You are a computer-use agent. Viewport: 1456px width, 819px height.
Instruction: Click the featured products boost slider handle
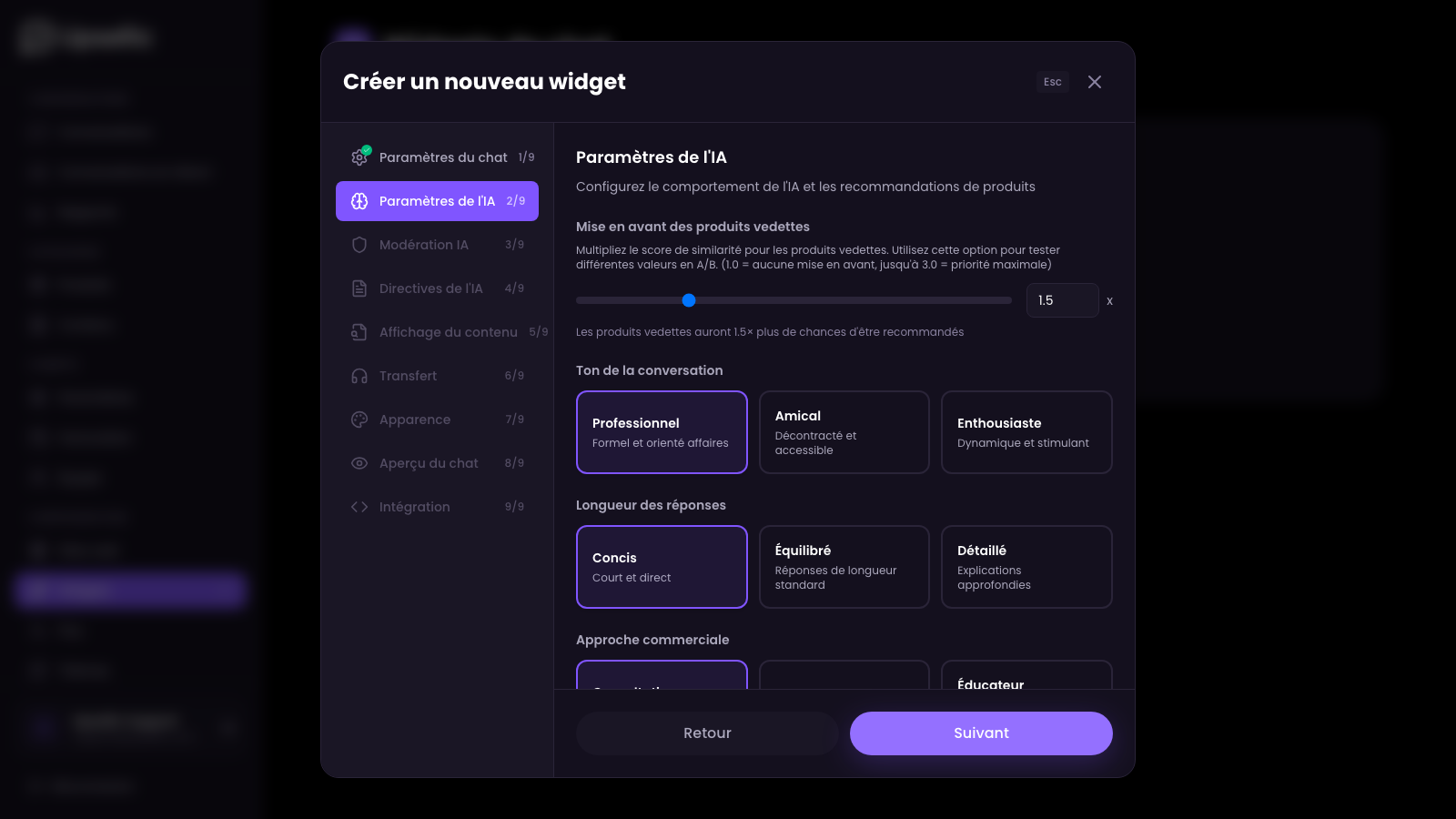tap(689, 300)
